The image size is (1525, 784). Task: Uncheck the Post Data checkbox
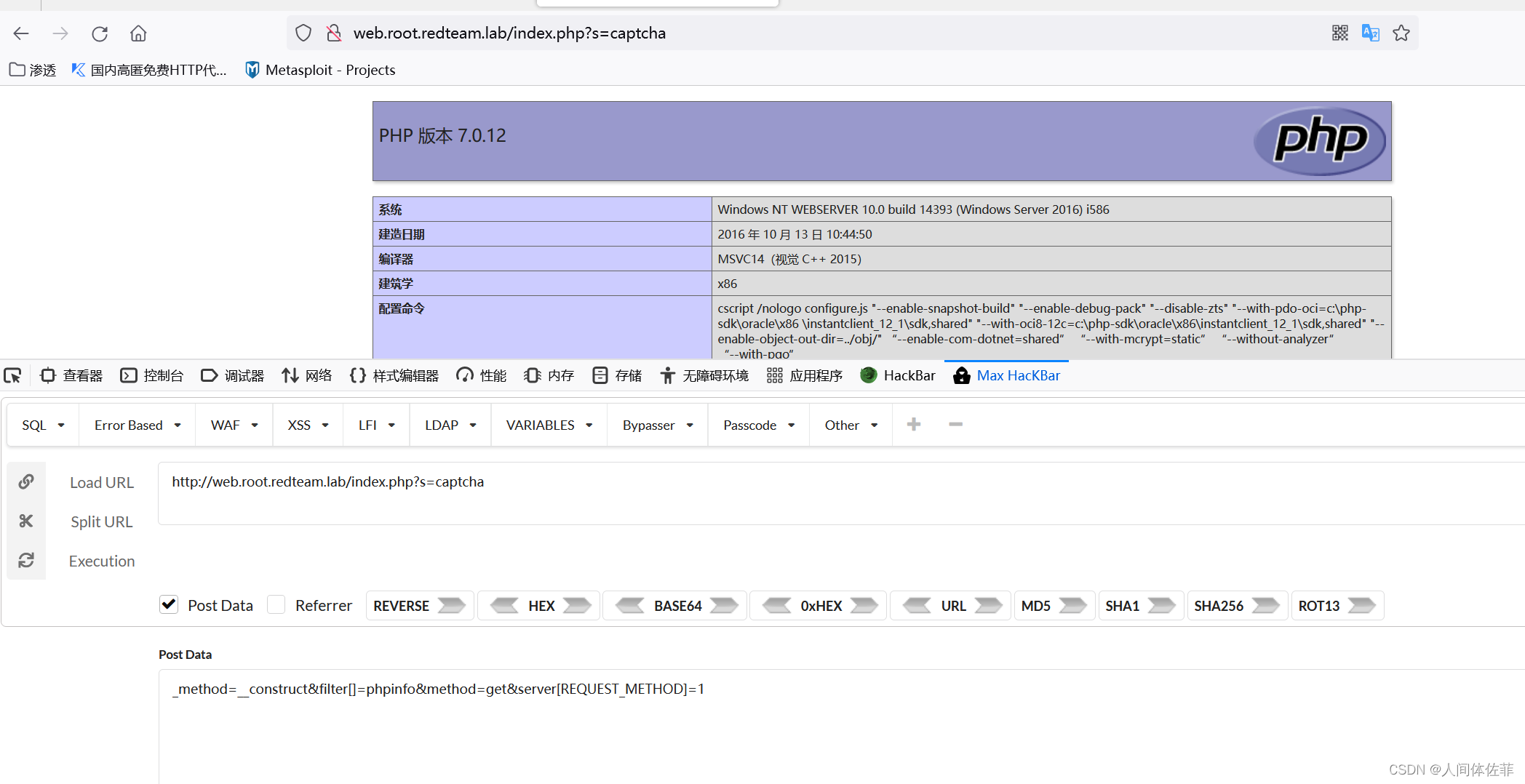[x=169, y=604]
